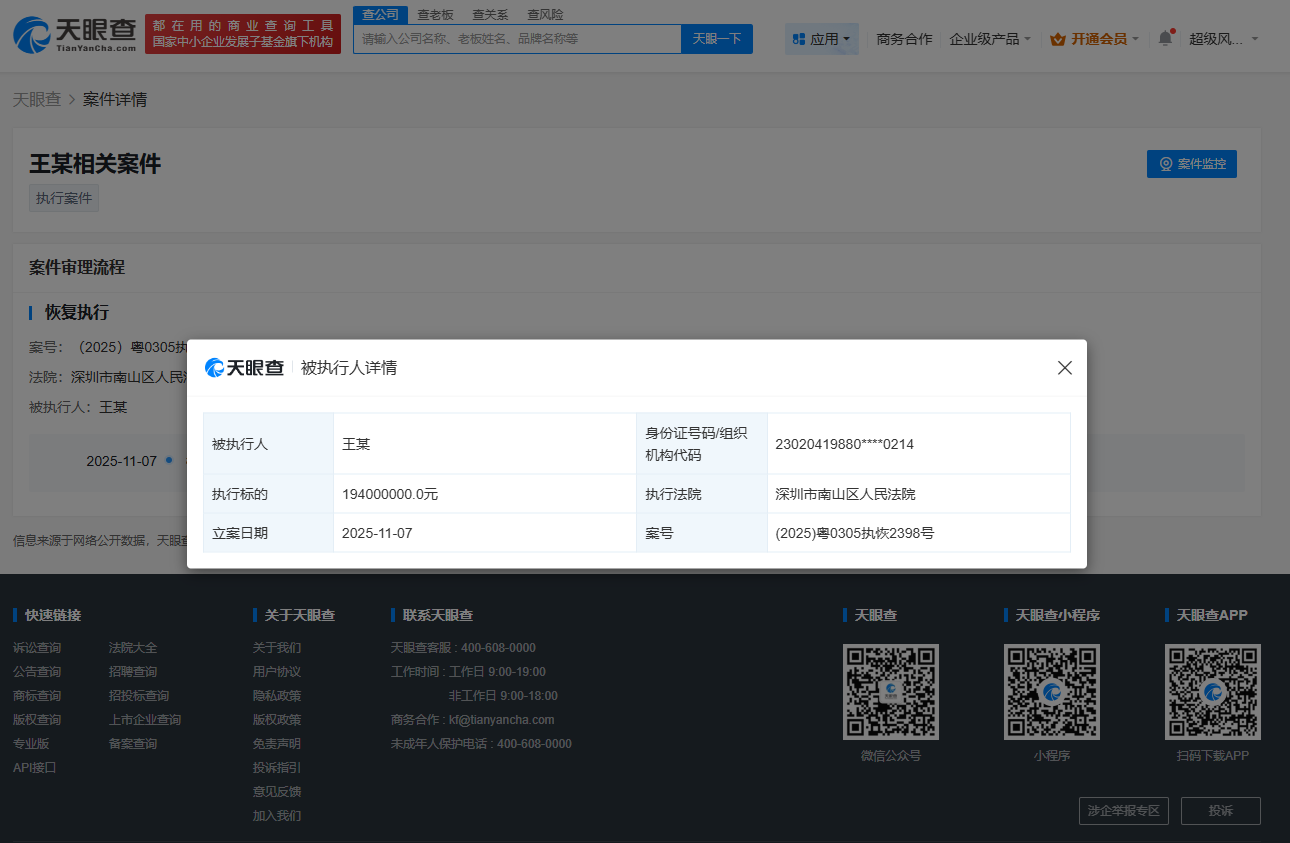Focus the company name search field

coord(517,39)
